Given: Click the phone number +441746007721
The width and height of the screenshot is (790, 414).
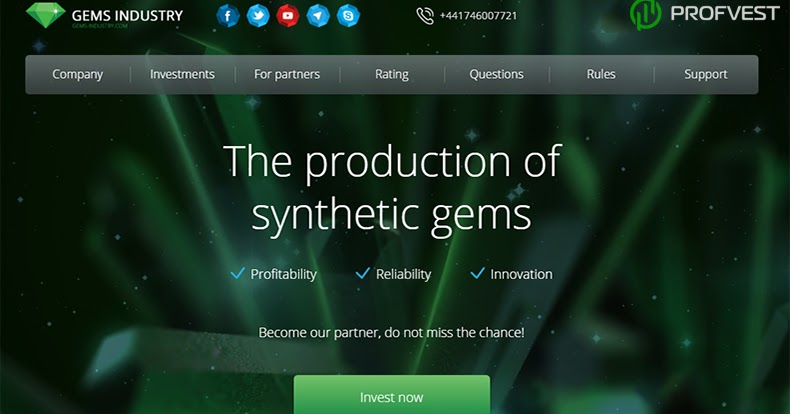Looking at the screenshot, I should [478, 16].
